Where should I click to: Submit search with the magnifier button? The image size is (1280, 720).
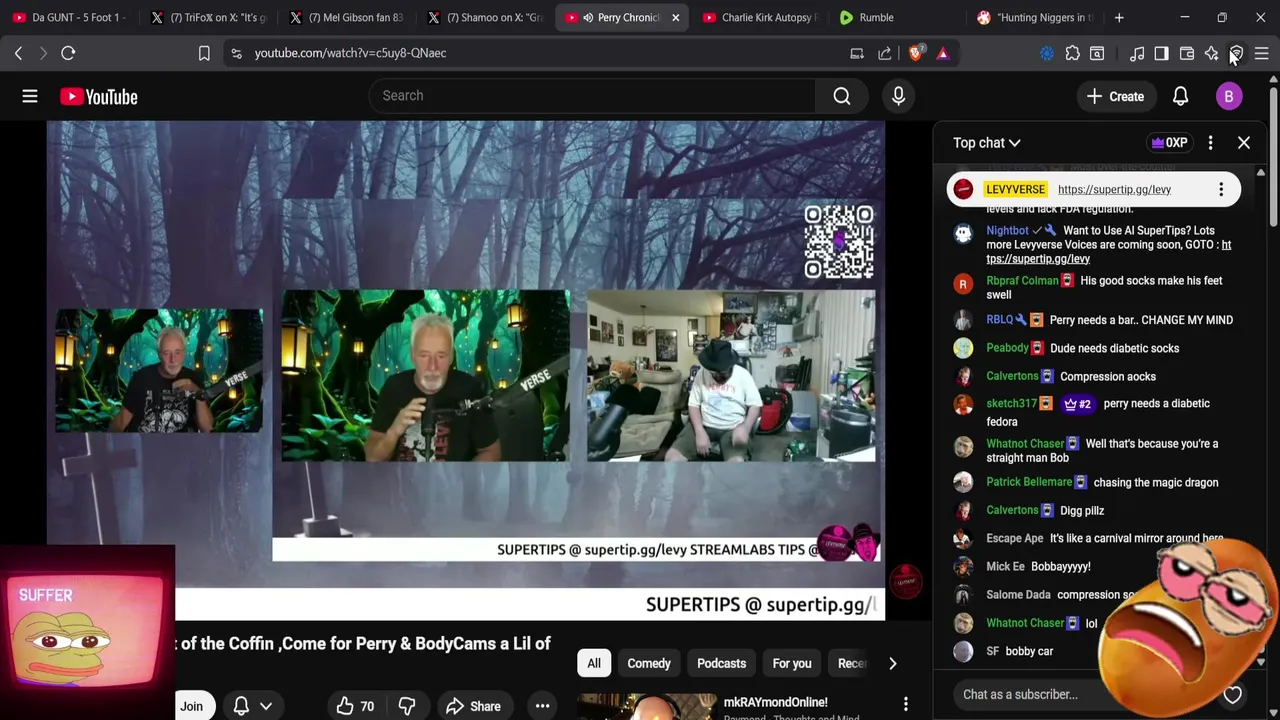tap(842, 96)
